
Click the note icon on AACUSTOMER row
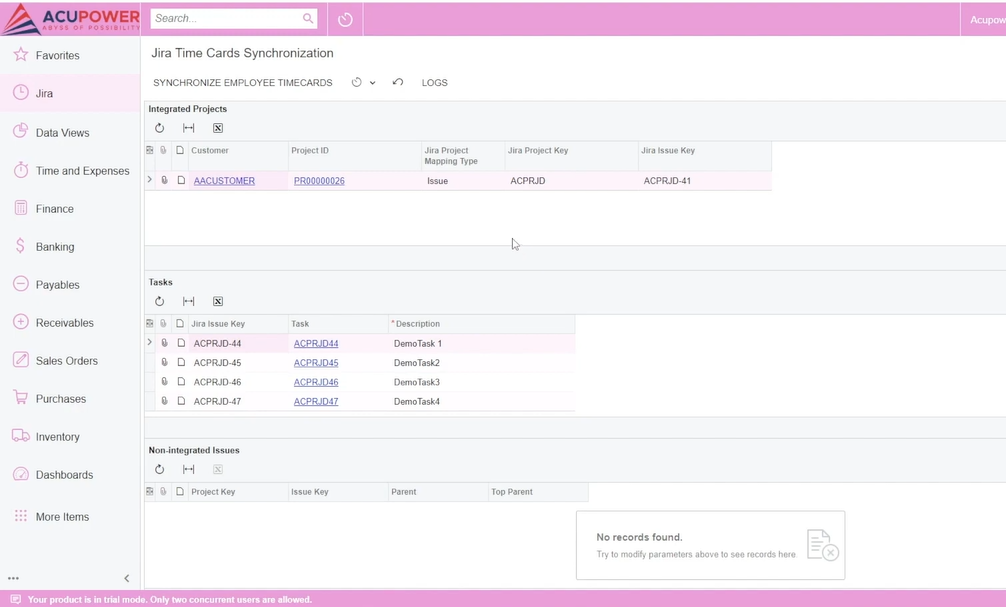tap(181, 181)
